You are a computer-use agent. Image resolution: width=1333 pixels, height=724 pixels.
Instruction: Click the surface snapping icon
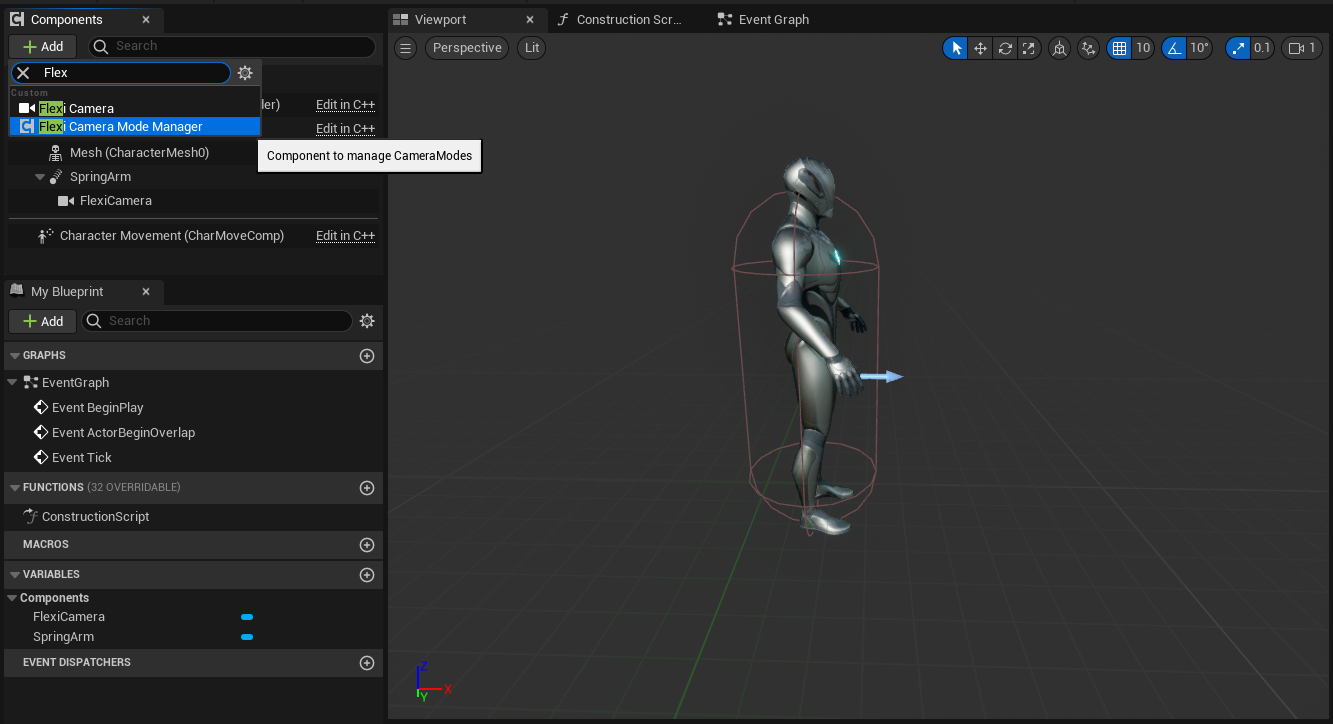[1089, 48]
